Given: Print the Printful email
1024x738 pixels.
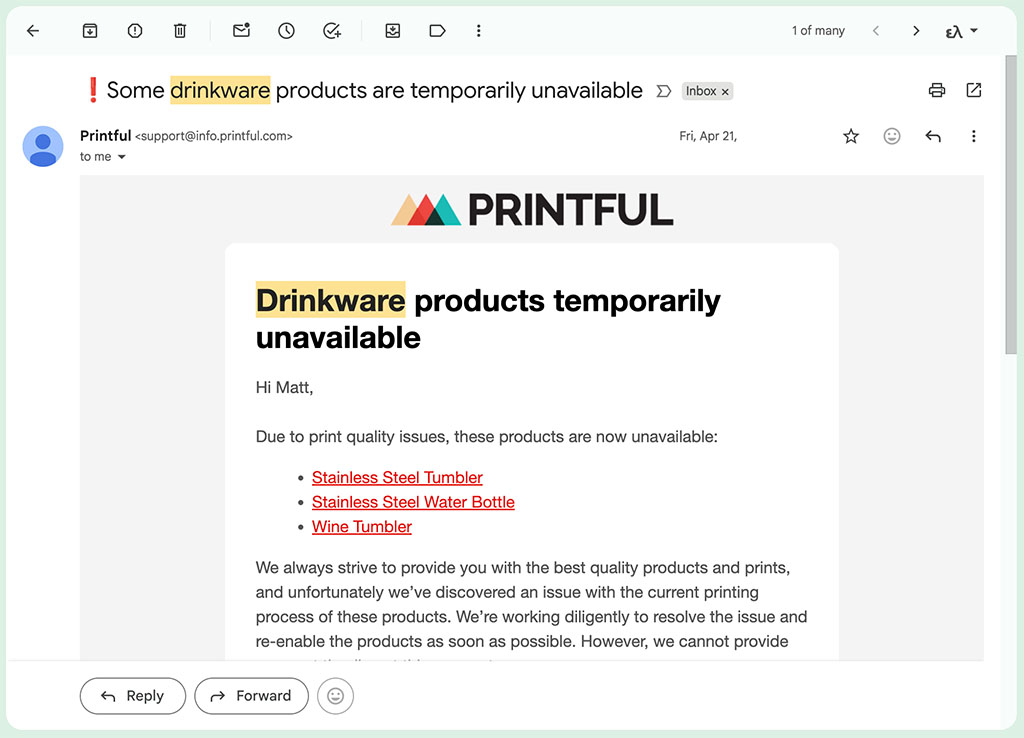Looking at the screenshot, I should click(x=936, y=90).
